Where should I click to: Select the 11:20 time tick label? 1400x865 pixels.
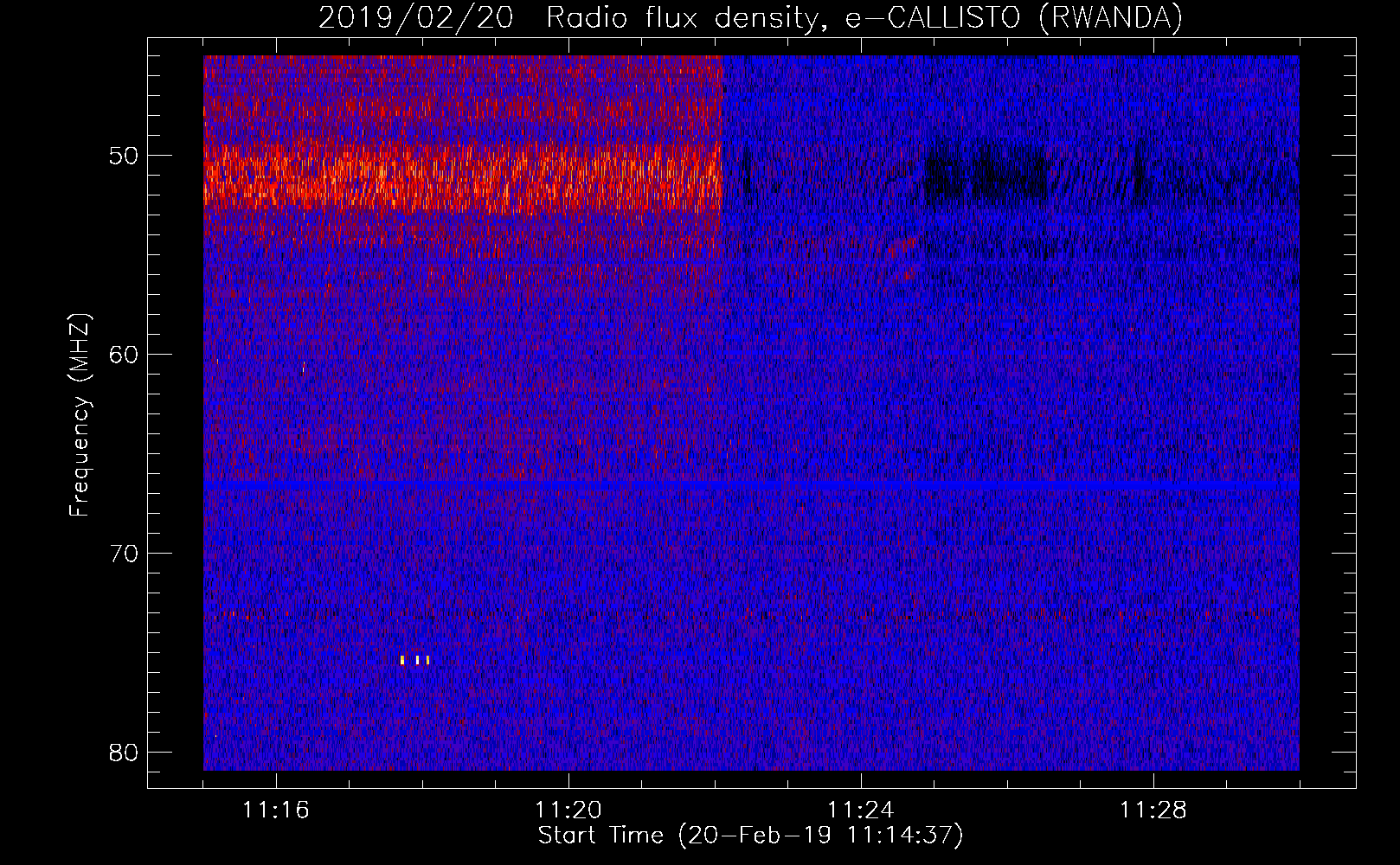point(568,811)
